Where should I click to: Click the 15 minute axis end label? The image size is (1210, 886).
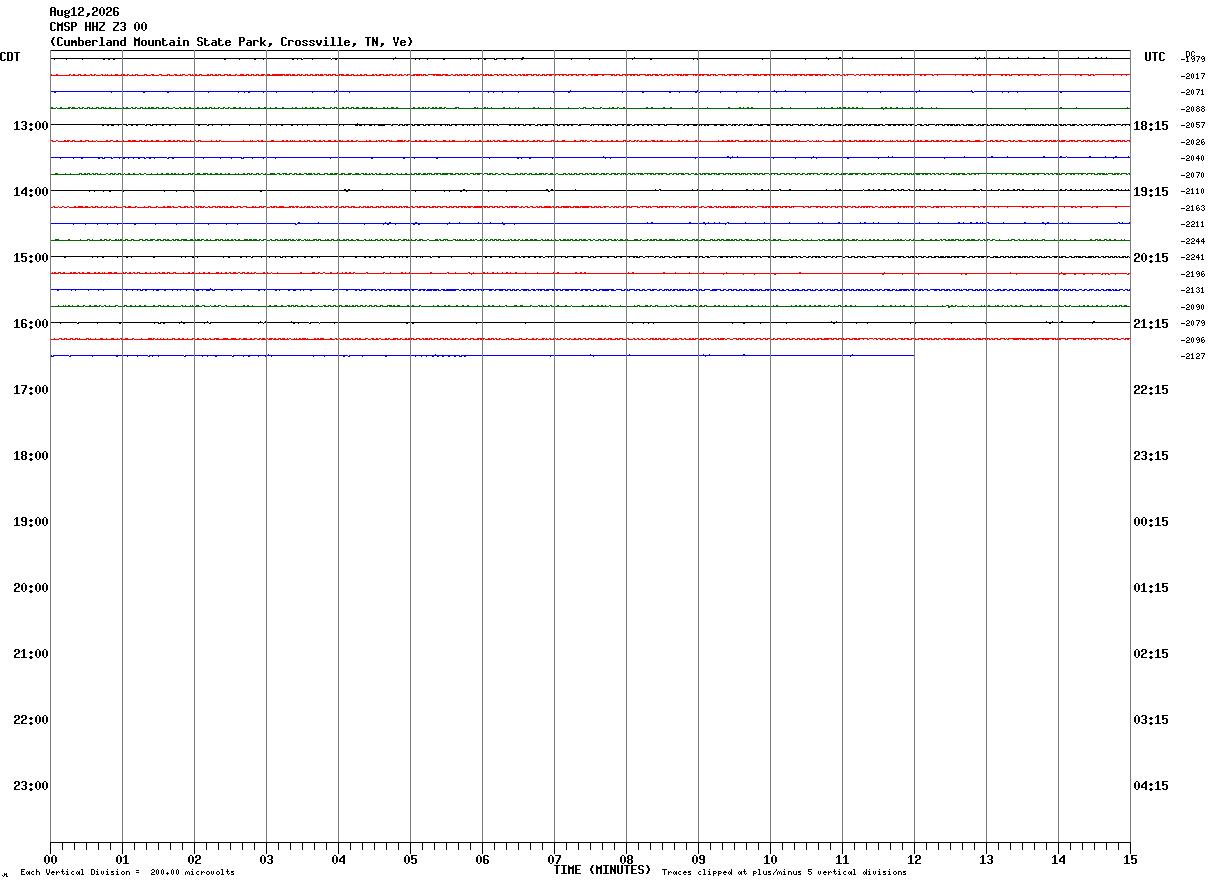click(x=1130, y=860)
